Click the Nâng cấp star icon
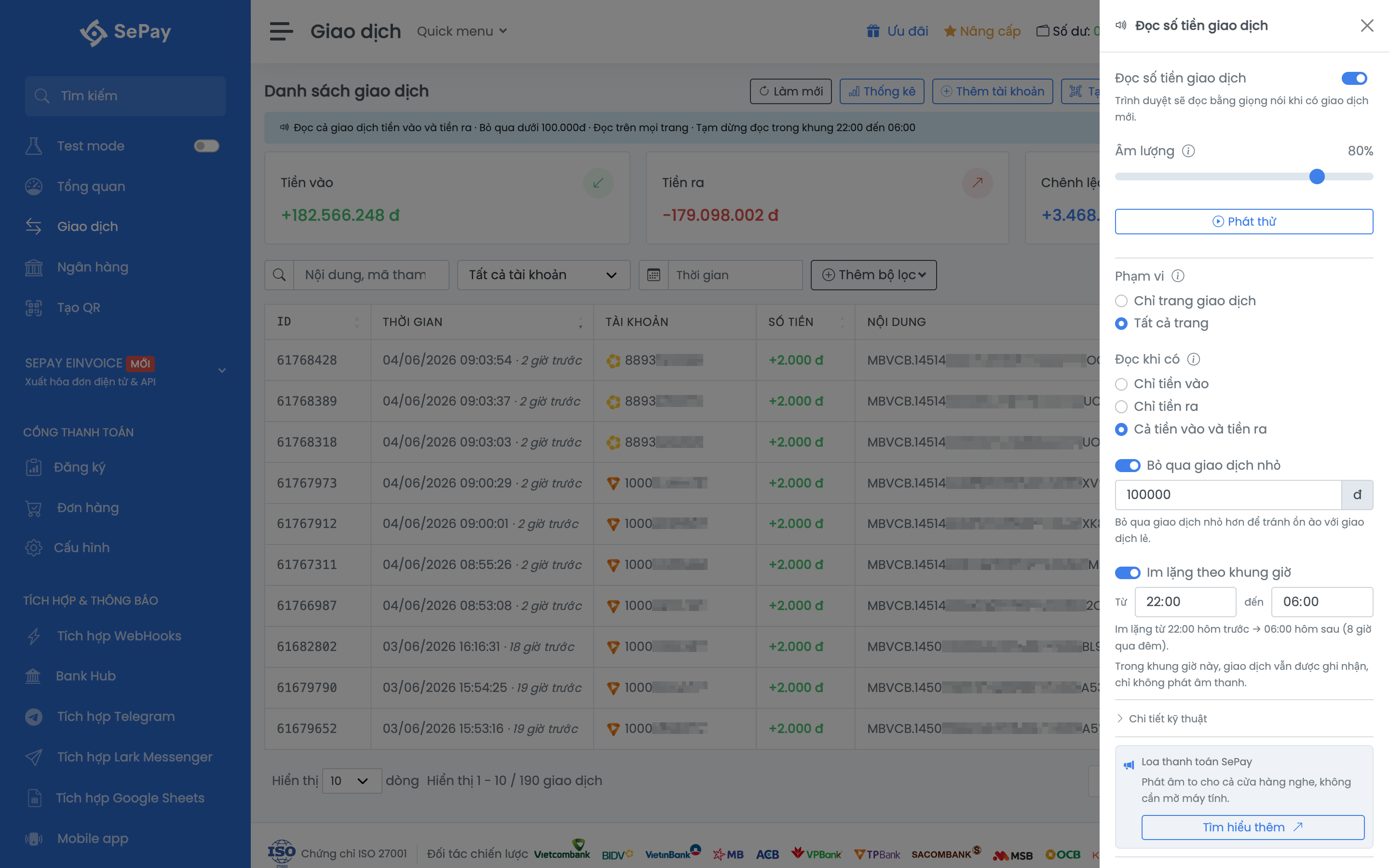Viewport: 1389px width, 868px height. (x=950, y=31)
